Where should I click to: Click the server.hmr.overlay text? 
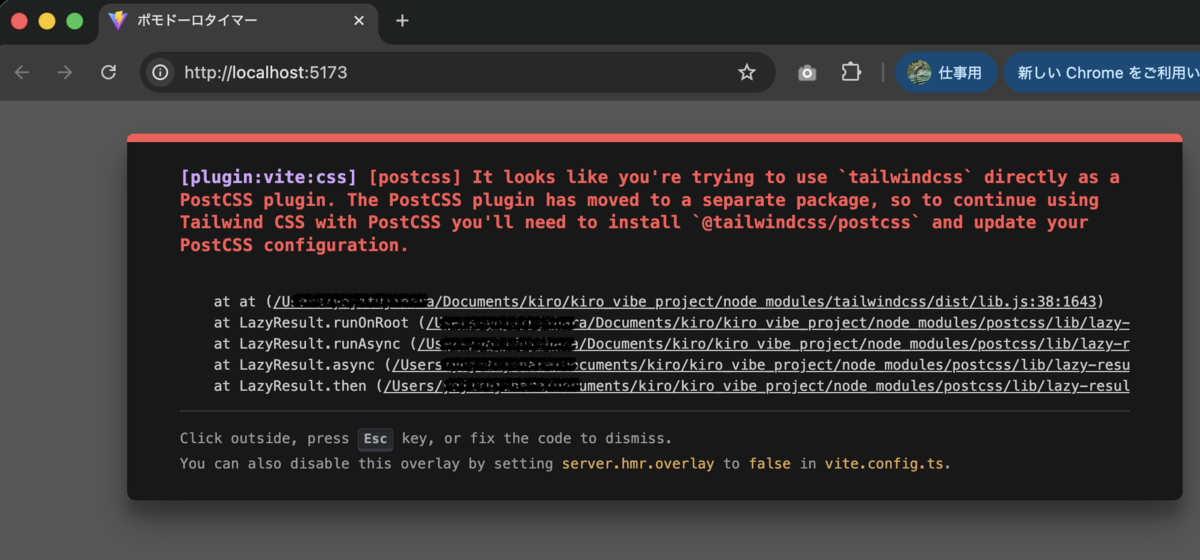(x=638, y=464)
